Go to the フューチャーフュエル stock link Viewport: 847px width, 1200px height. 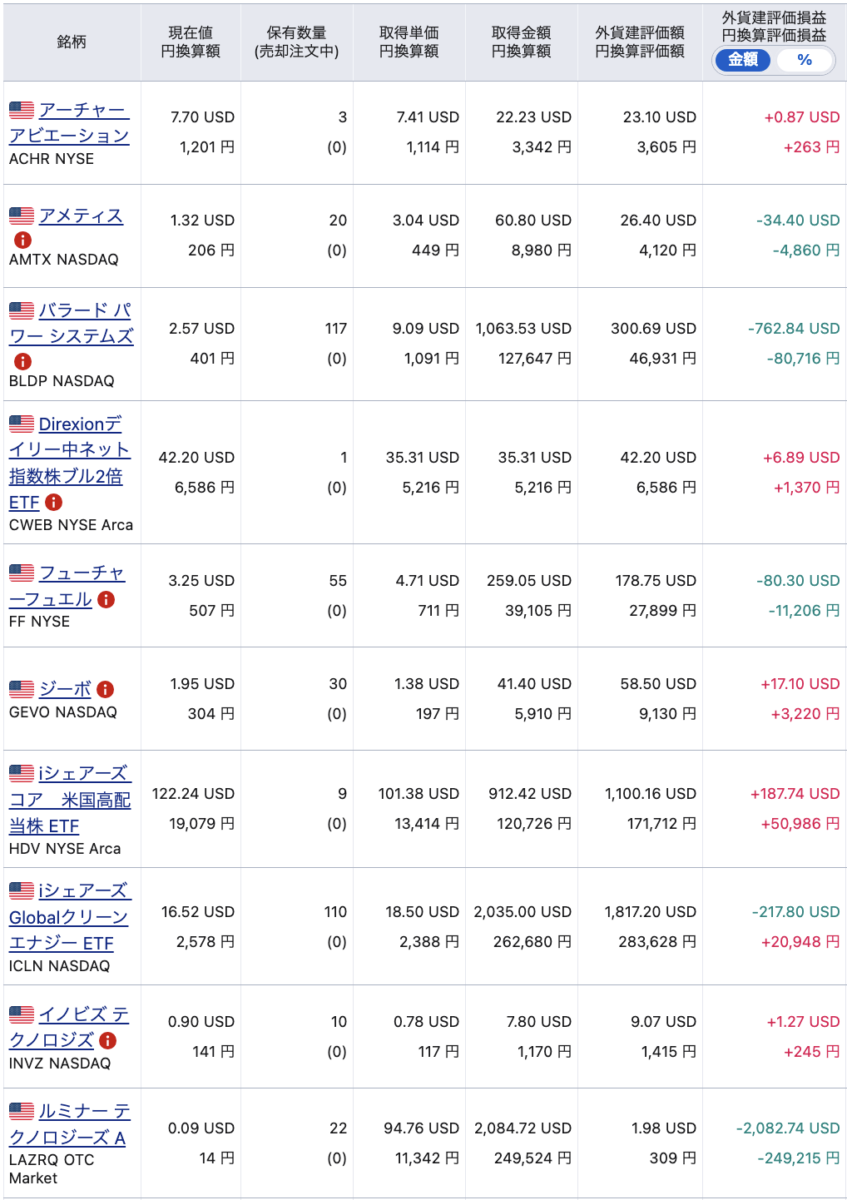point(80,586)
